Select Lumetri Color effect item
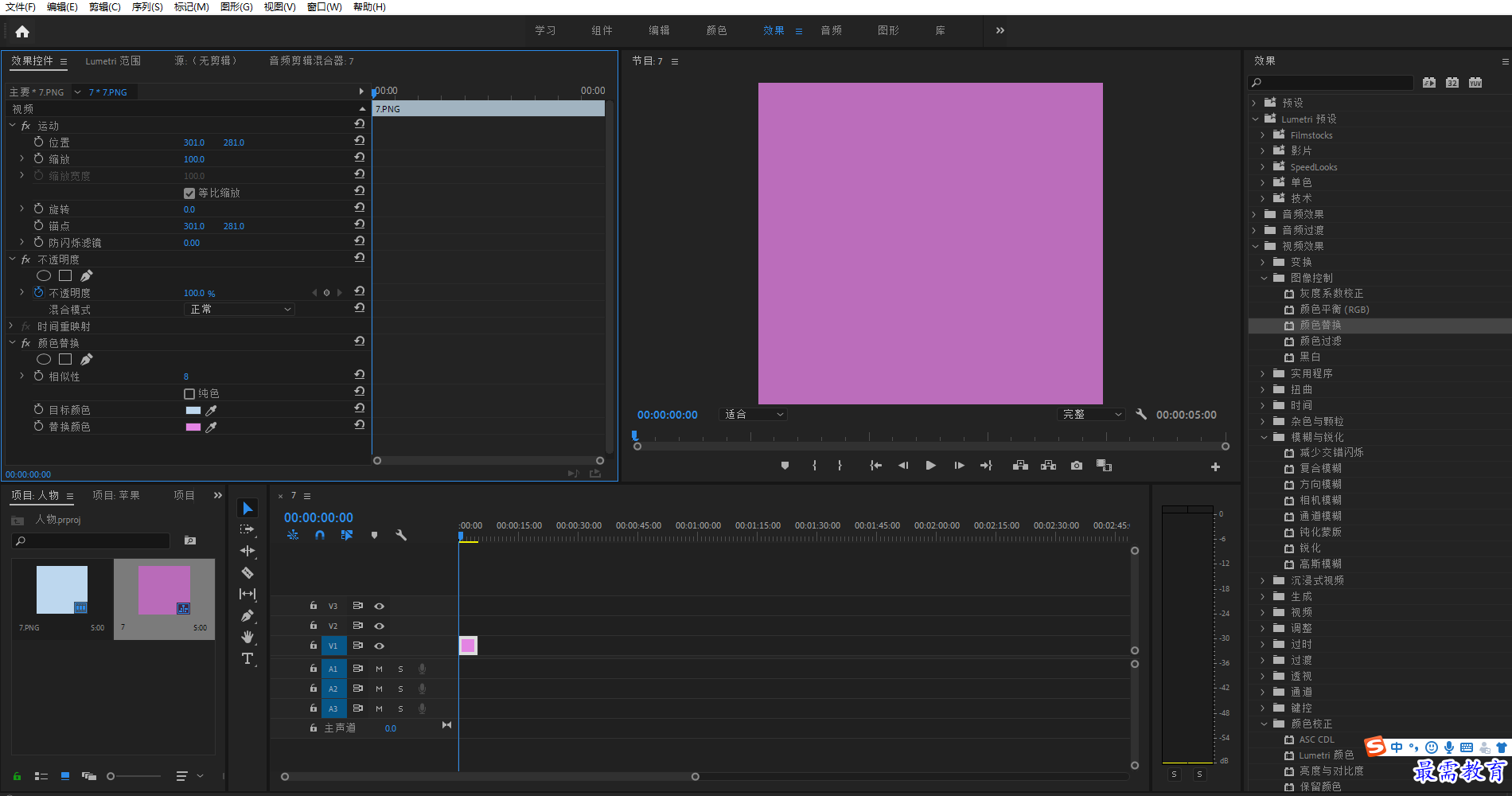Viewport: 1512px width, 796px height. pos(1326,755)
